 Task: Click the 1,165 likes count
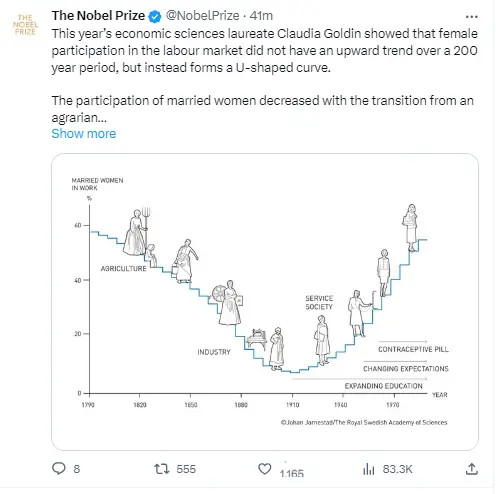pyautogui.click(x=292, y=473)
